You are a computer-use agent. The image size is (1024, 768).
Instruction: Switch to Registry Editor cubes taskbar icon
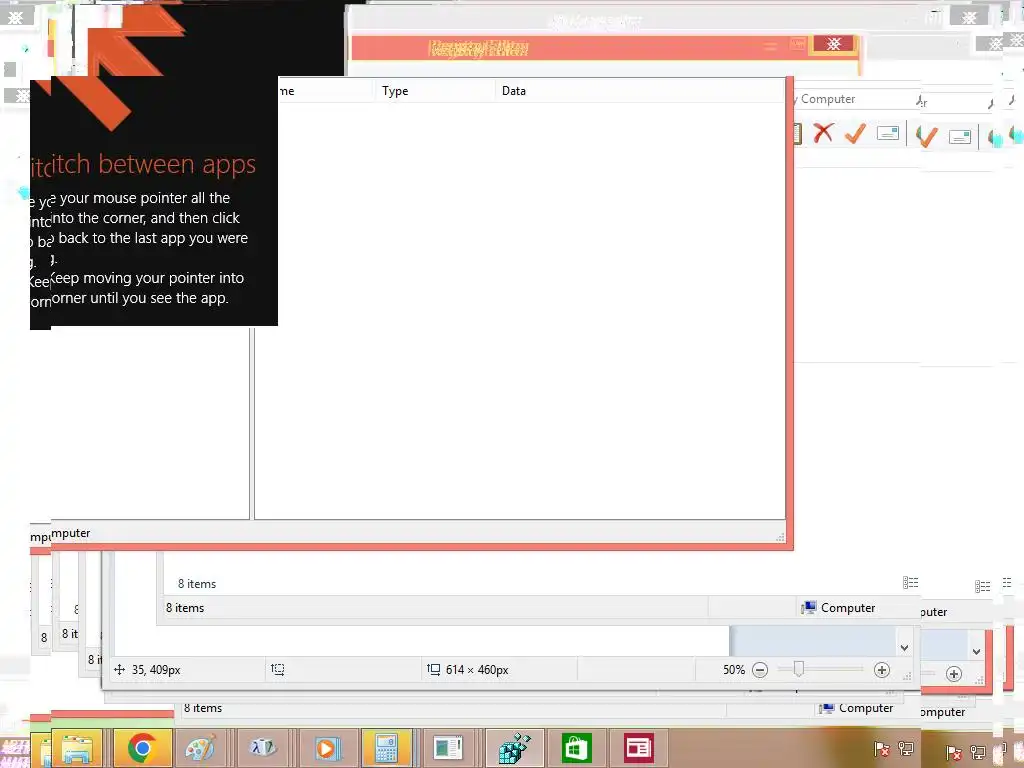click(515, 748)
